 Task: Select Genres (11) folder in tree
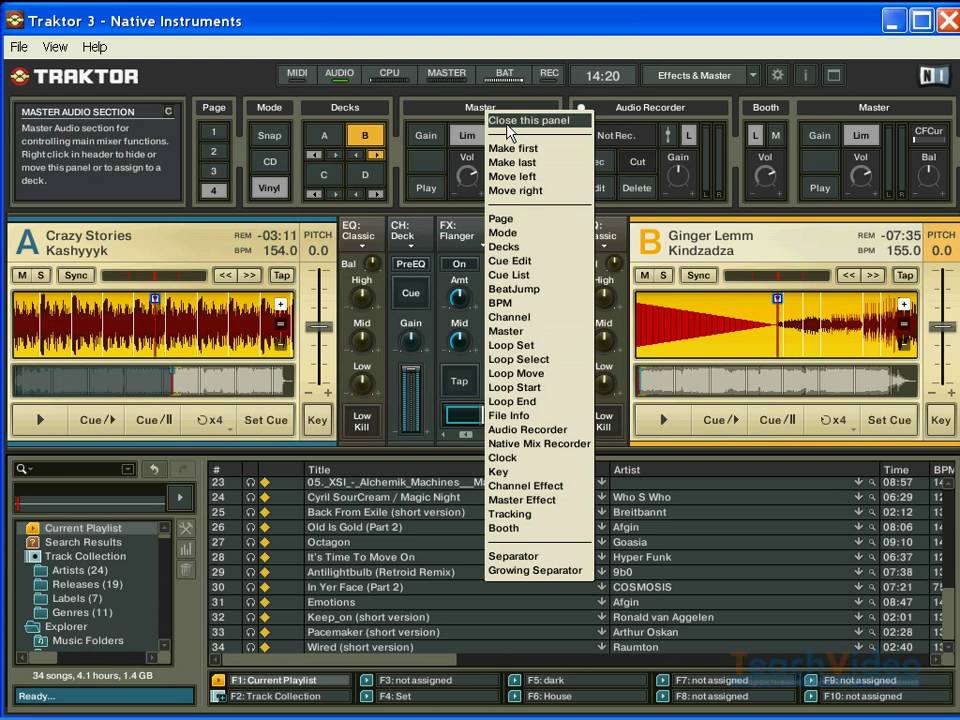tap(82, 612)
